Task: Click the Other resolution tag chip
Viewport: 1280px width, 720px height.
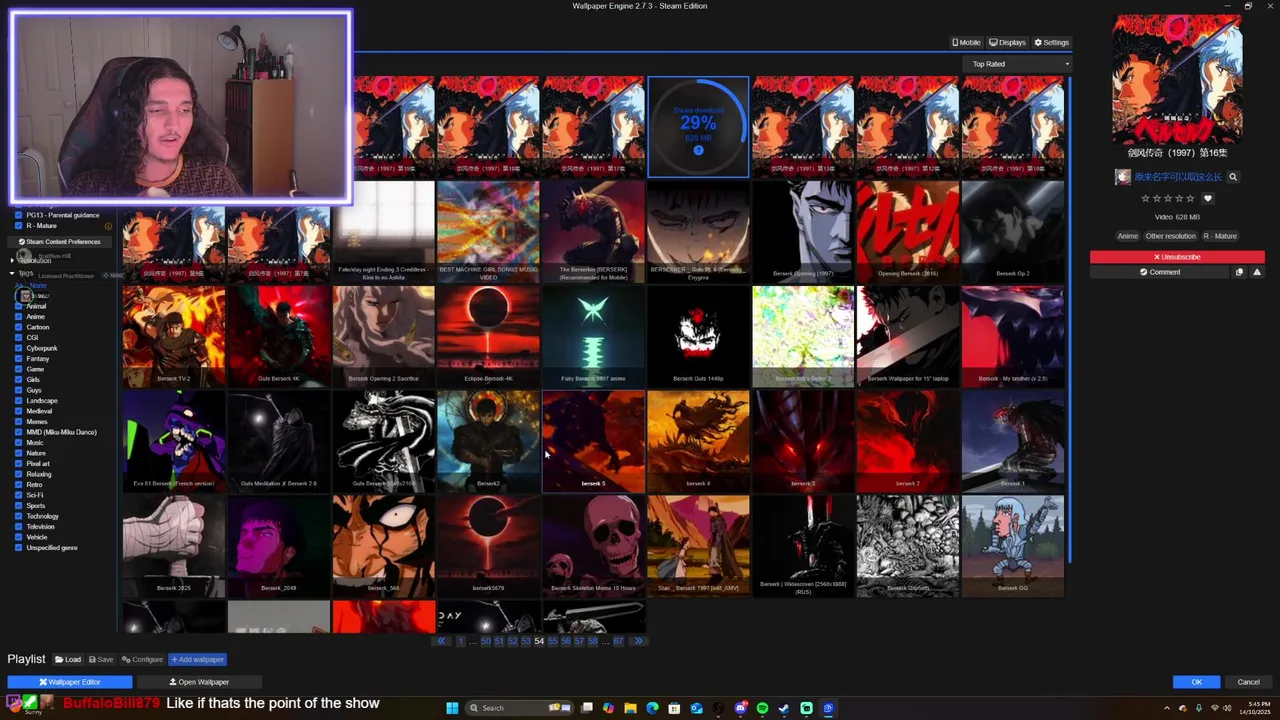Action: pyautogui.click(x=1170, y=236)
